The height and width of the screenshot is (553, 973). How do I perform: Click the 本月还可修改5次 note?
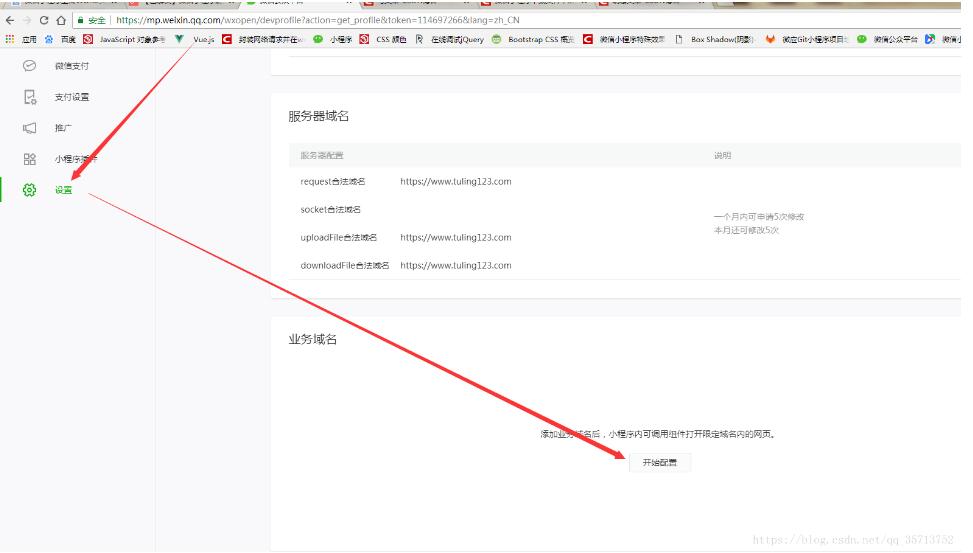(x=746, y=230)
